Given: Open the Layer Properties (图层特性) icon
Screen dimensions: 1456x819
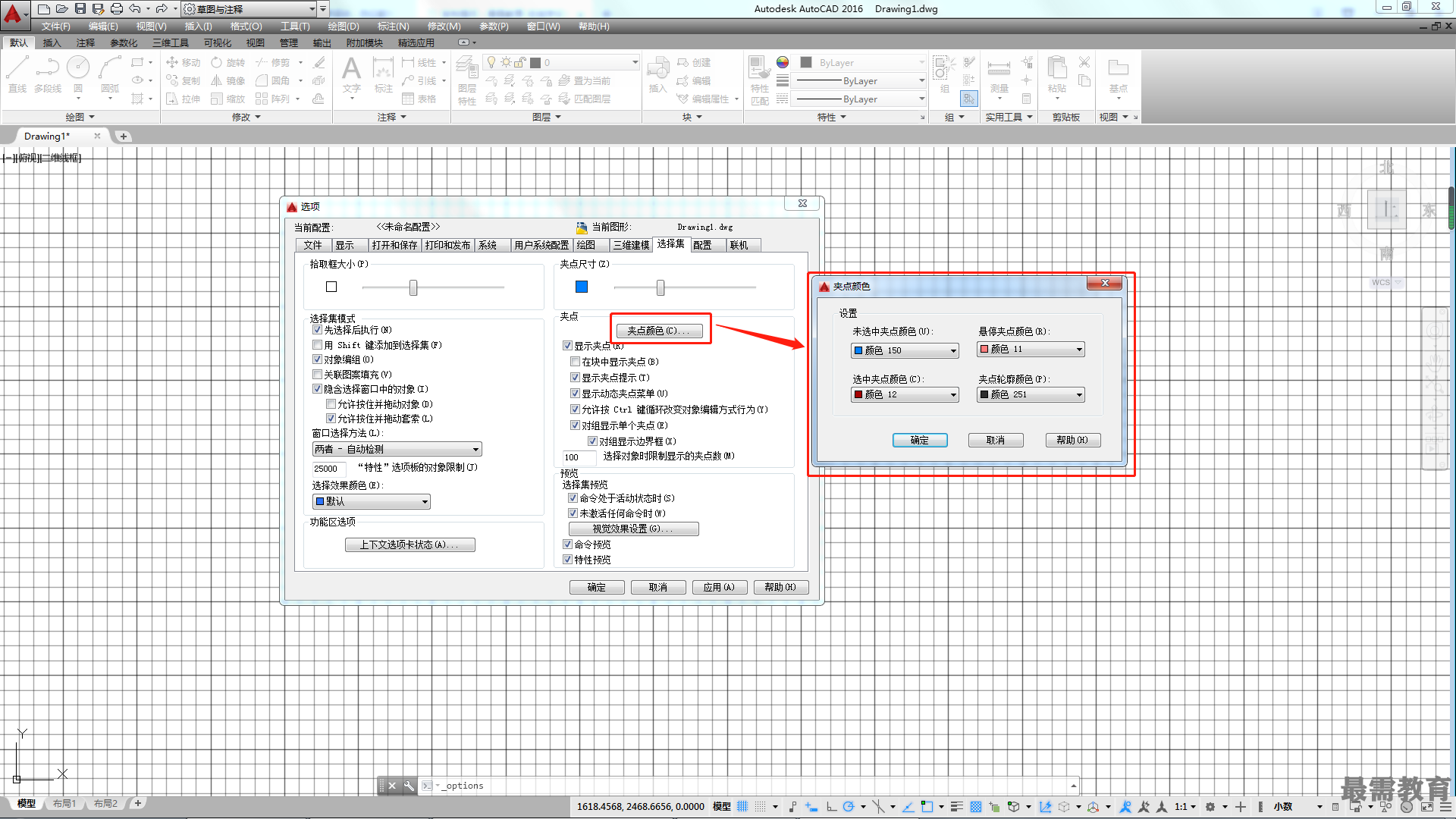Looking at the screenshot, I should (467, 81).
